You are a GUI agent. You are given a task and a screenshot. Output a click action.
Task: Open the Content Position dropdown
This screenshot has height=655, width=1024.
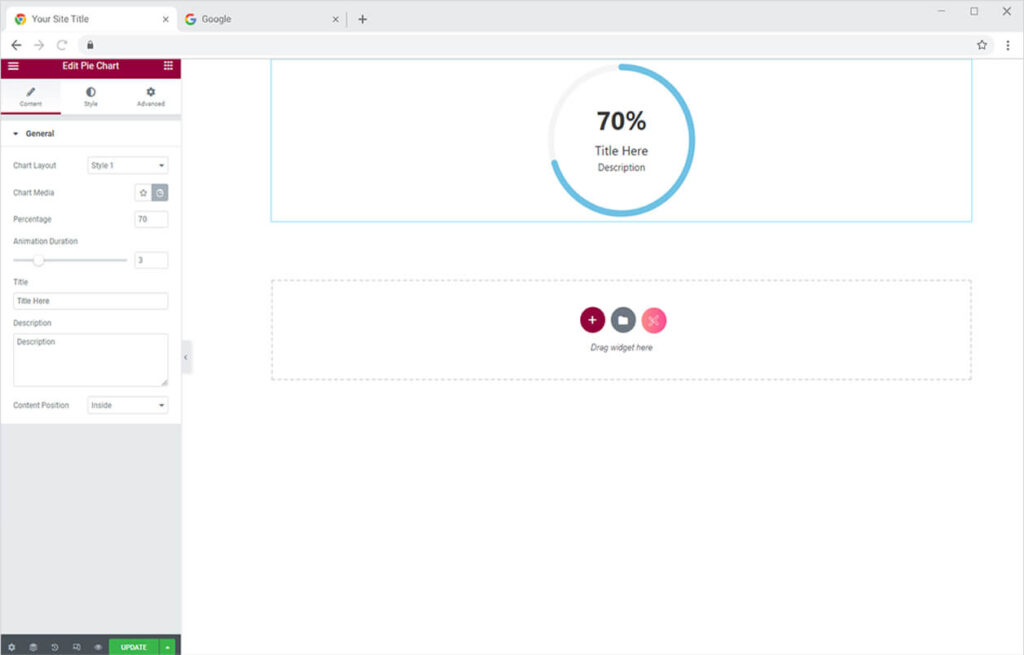(128, 406)
